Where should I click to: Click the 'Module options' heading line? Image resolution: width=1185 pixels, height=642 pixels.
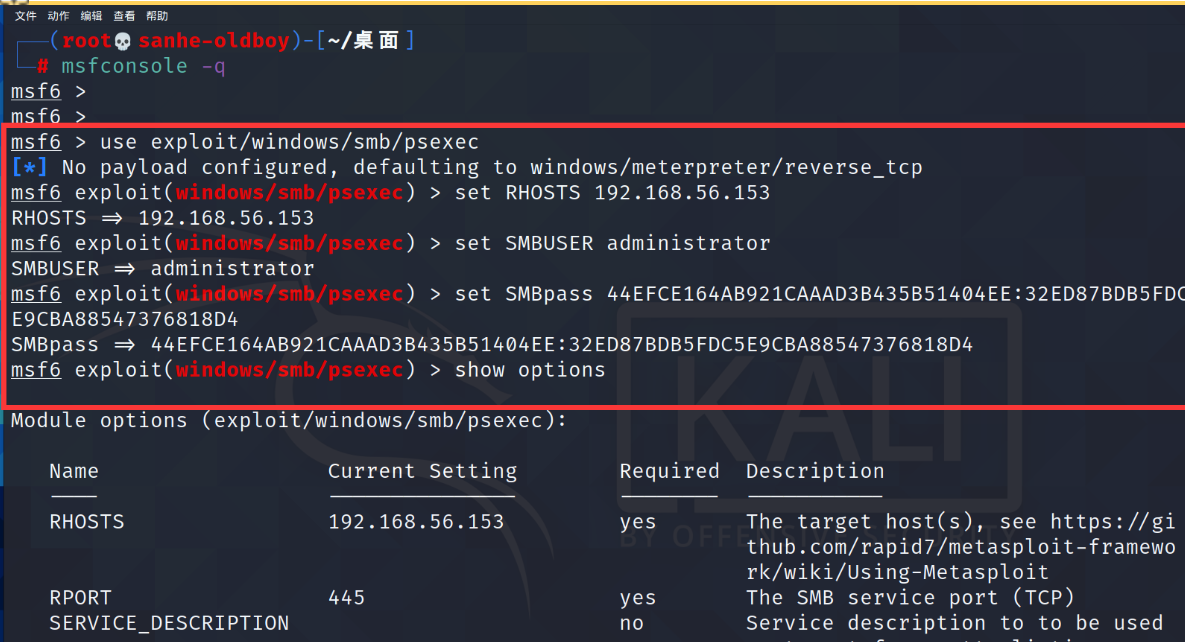click(x=289, y=420)
